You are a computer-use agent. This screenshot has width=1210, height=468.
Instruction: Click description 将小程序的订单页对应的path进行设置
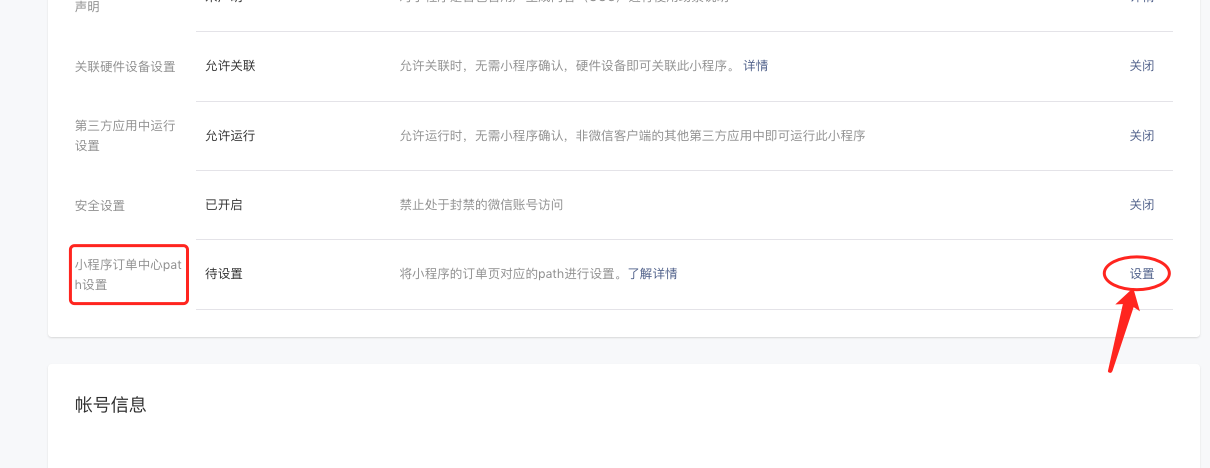(512, 274)
